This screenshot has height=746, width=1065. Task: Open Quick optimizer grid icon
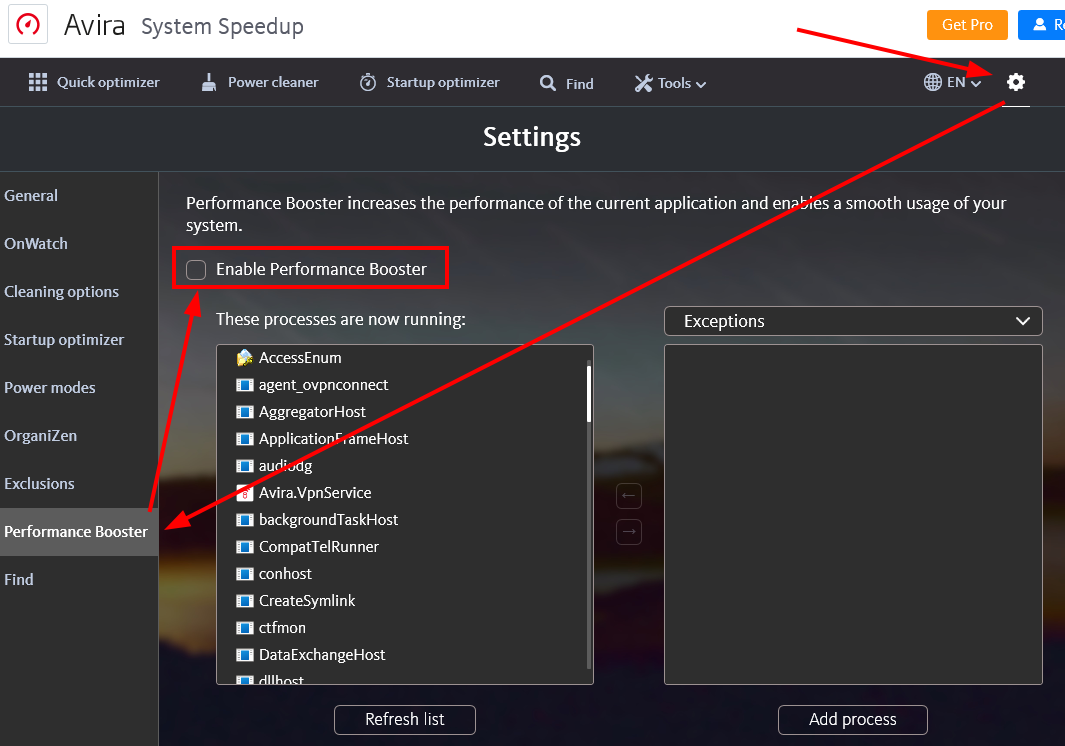(38, 83)
